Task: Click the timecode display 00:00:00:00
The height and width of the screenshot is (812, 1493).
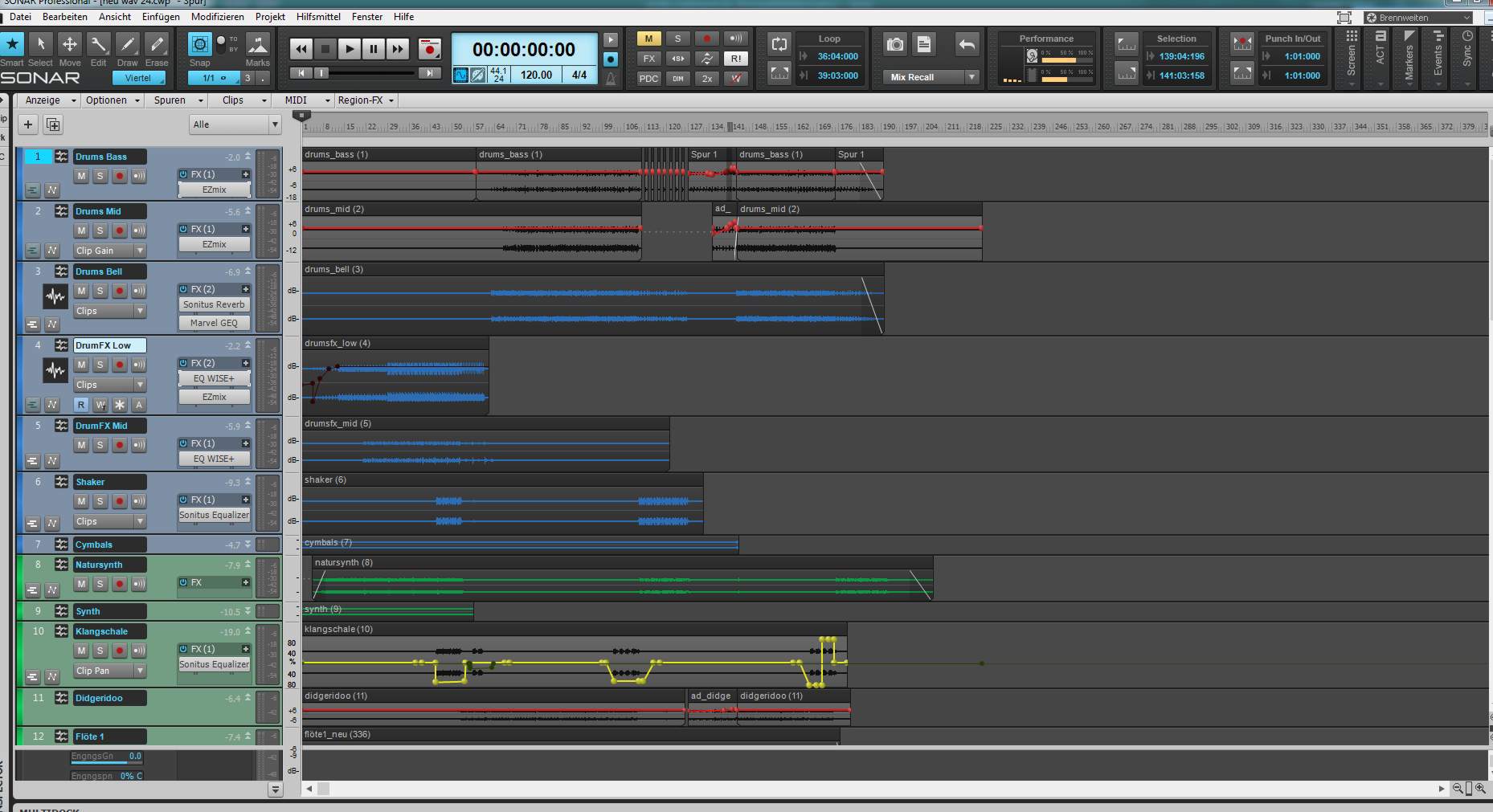Action: [x=524, y=50]
